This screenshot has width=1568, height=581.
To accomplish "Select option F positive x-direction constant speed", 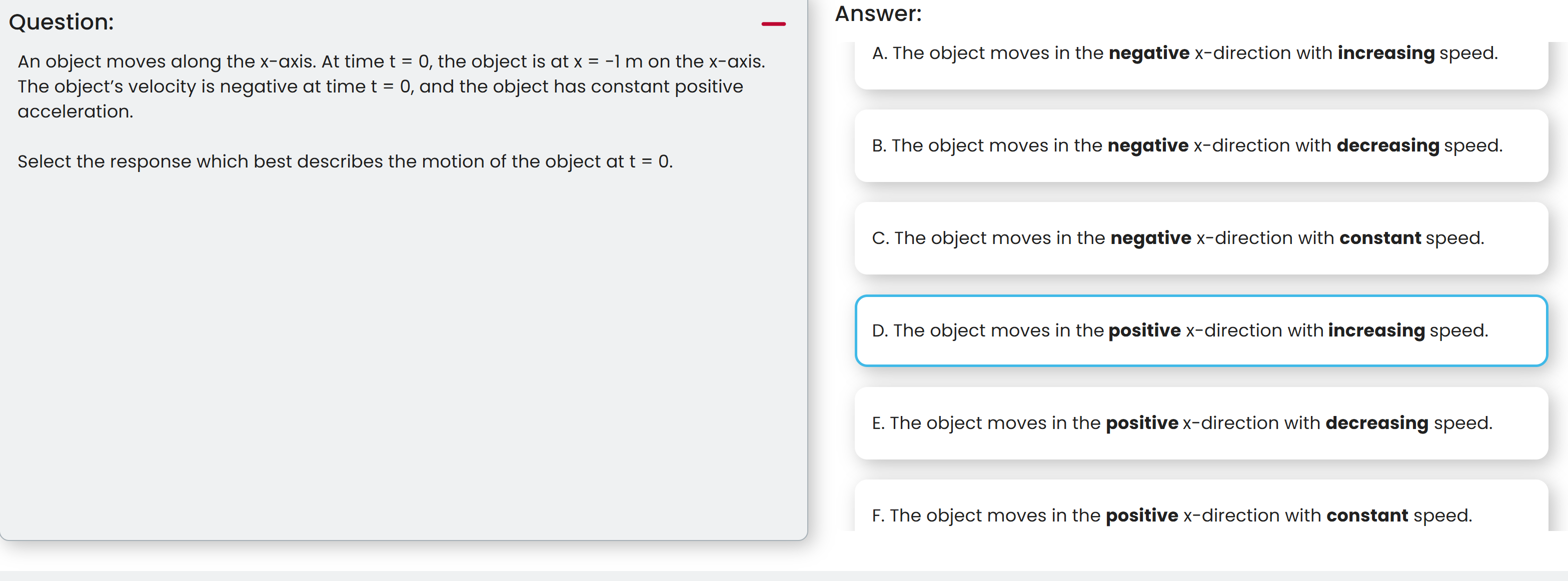I will coord(1202,515).
